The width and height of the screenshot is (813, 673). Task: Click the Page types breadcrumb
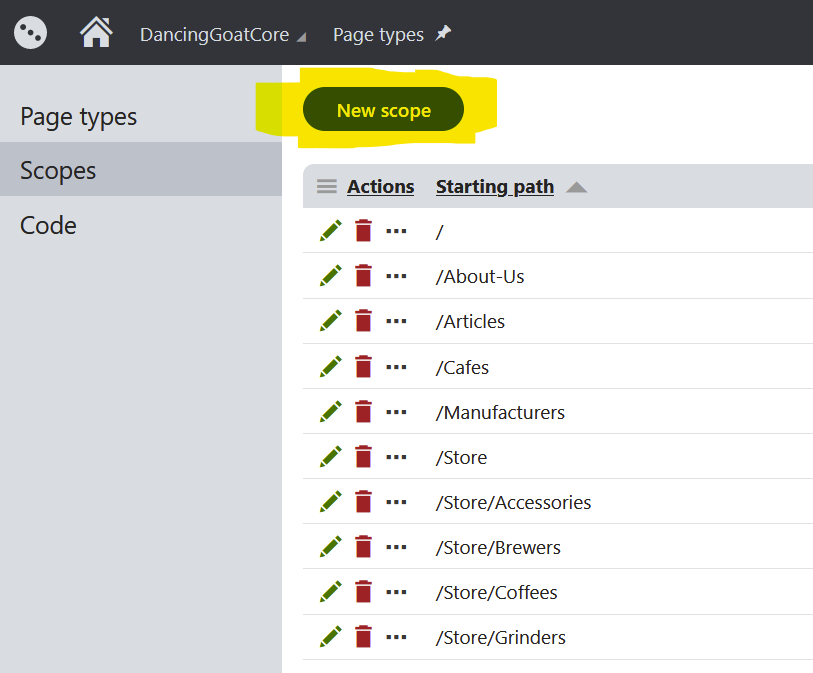pos(378,35)
